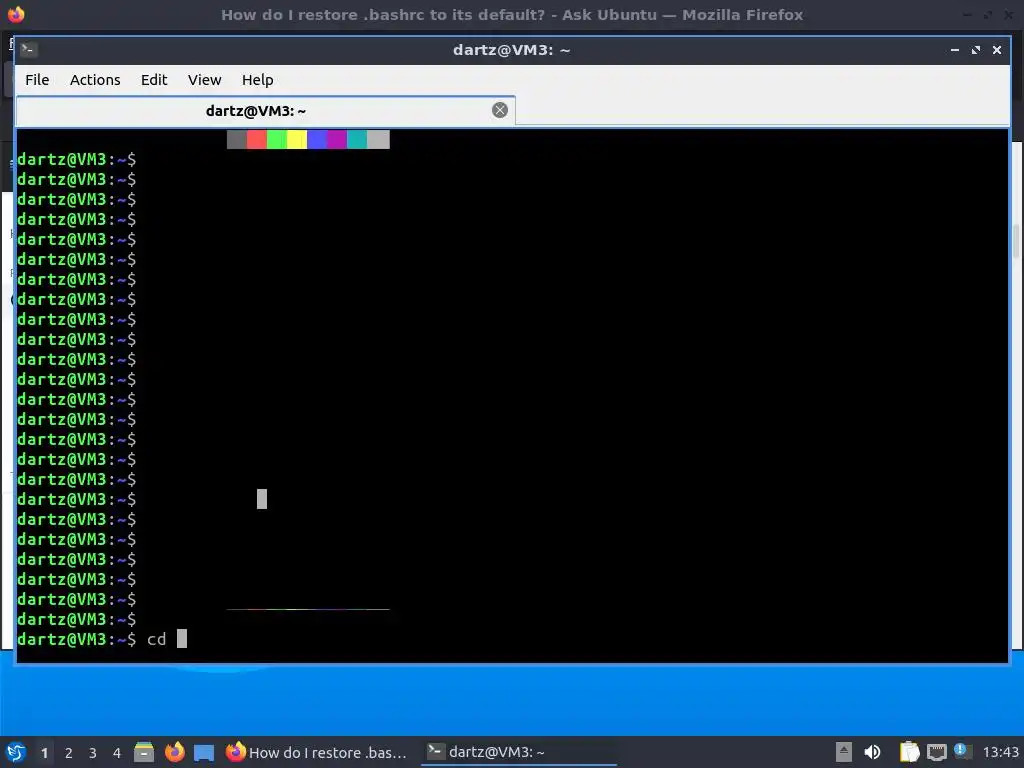
Task: Open the update notifier tray icon
Action: 962,751
